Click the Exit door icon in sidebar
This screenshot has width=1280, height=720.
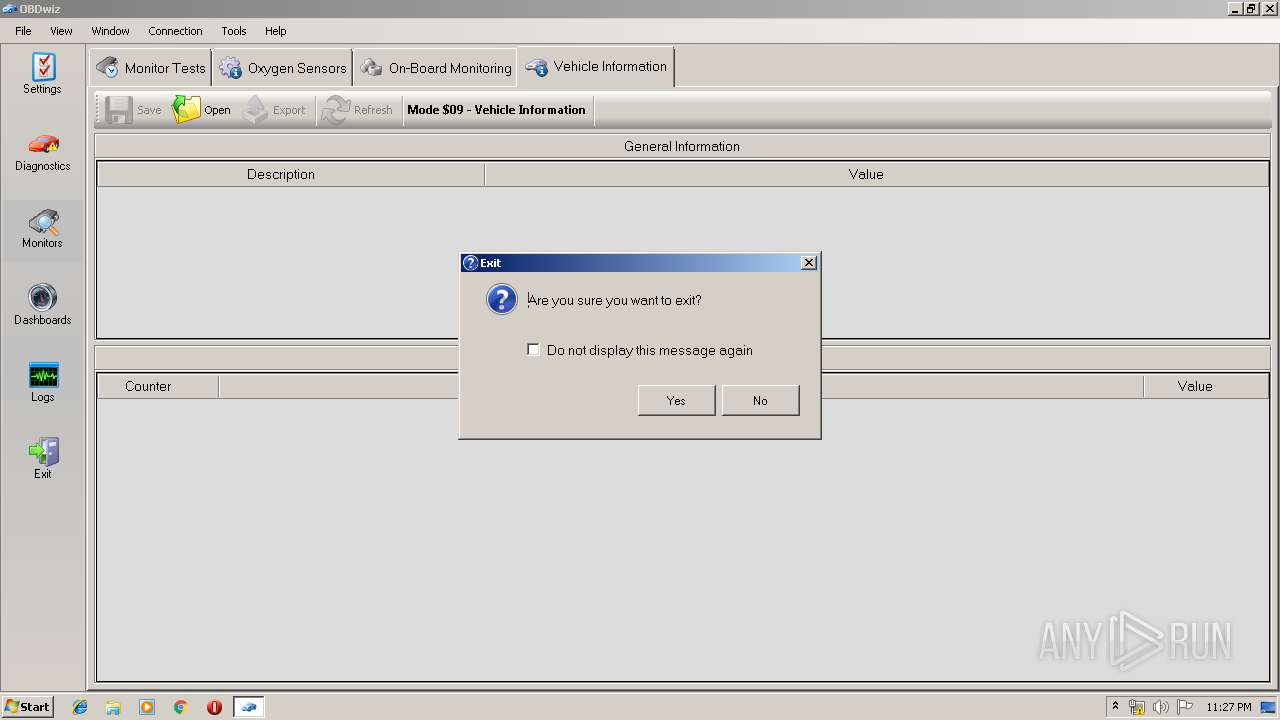(43, 459)
